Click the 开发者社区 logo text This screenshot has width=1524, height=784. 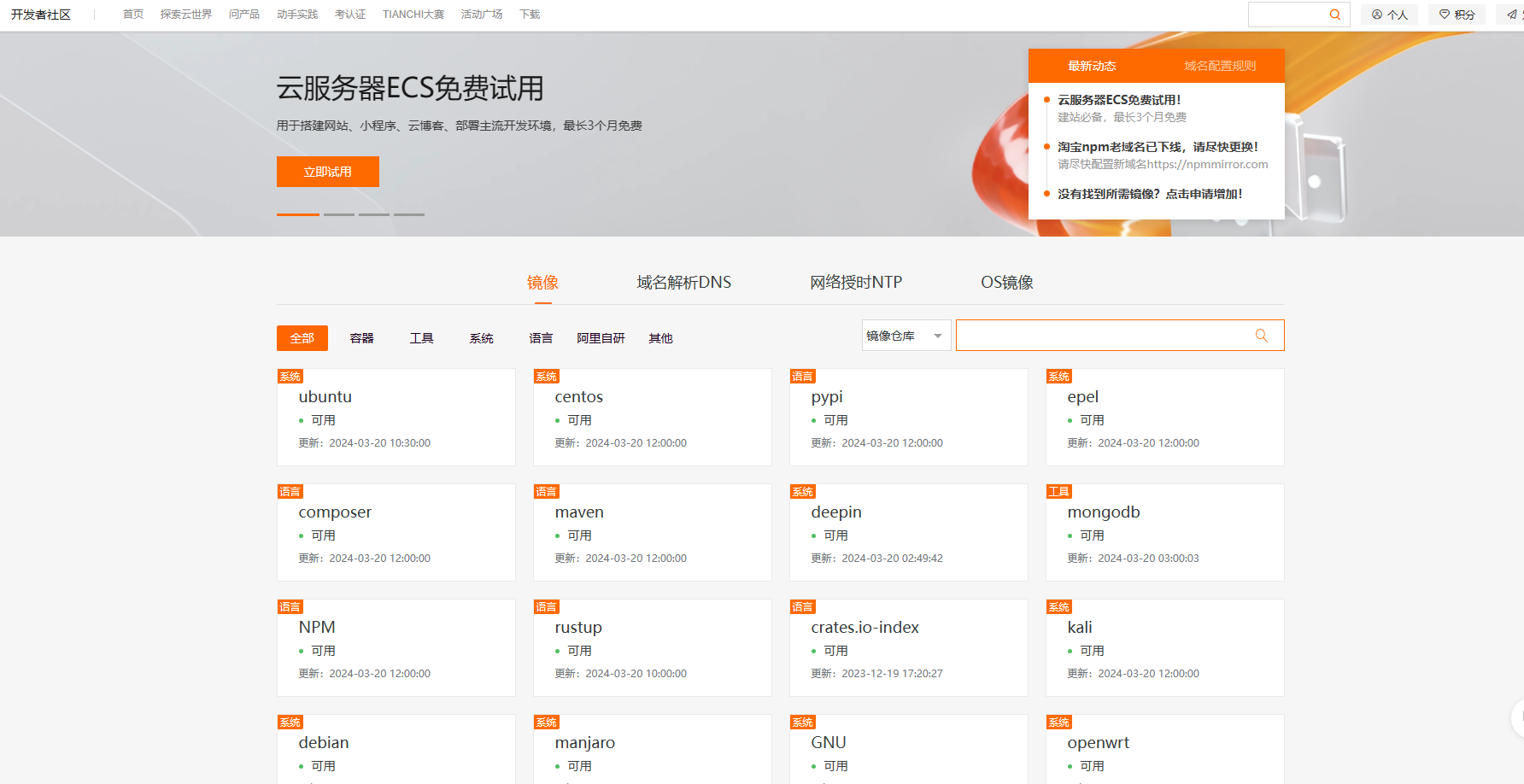[41, 15]
